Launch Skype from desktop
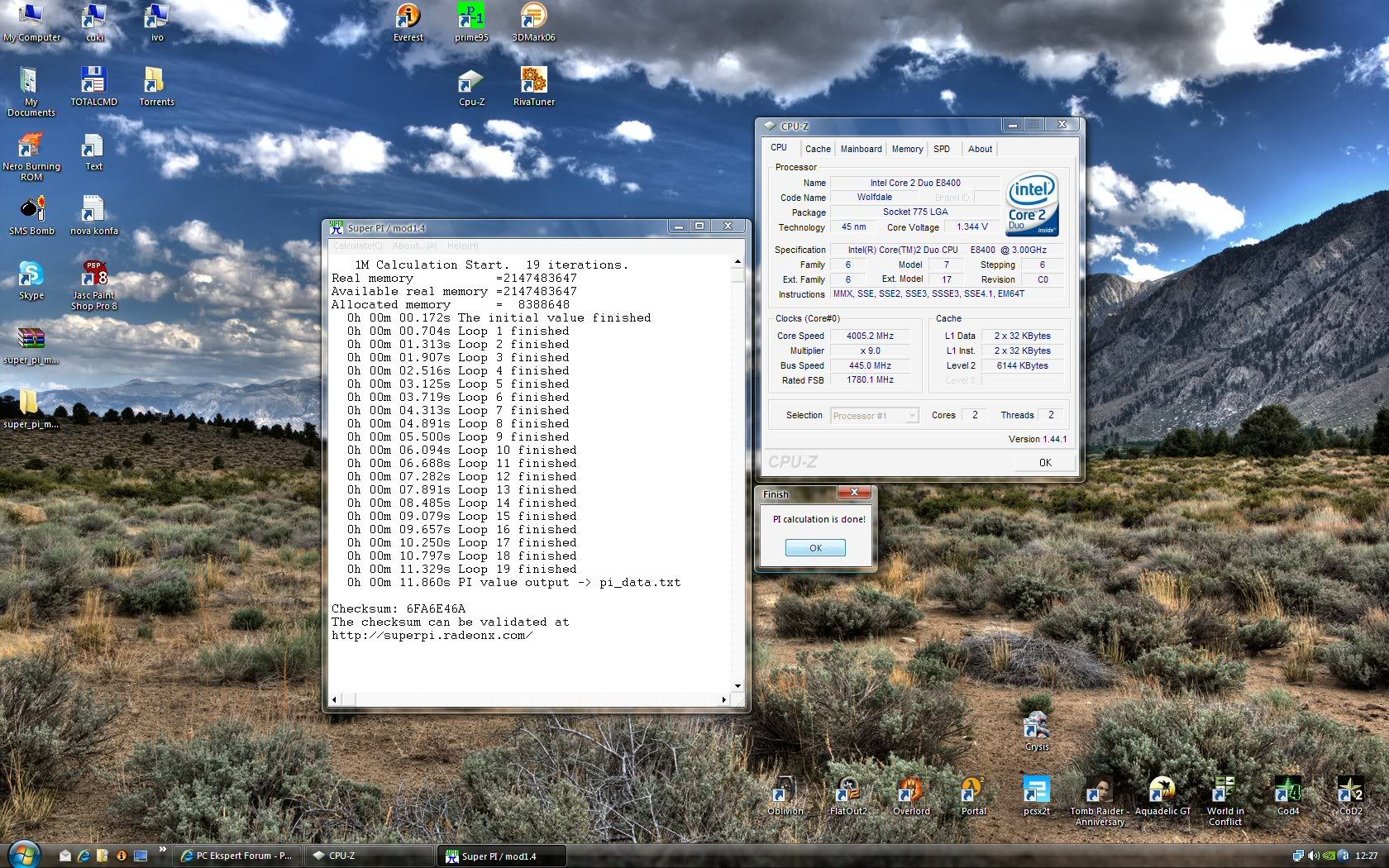Viewport: 1389px width, 868px height. pos(31,281)
